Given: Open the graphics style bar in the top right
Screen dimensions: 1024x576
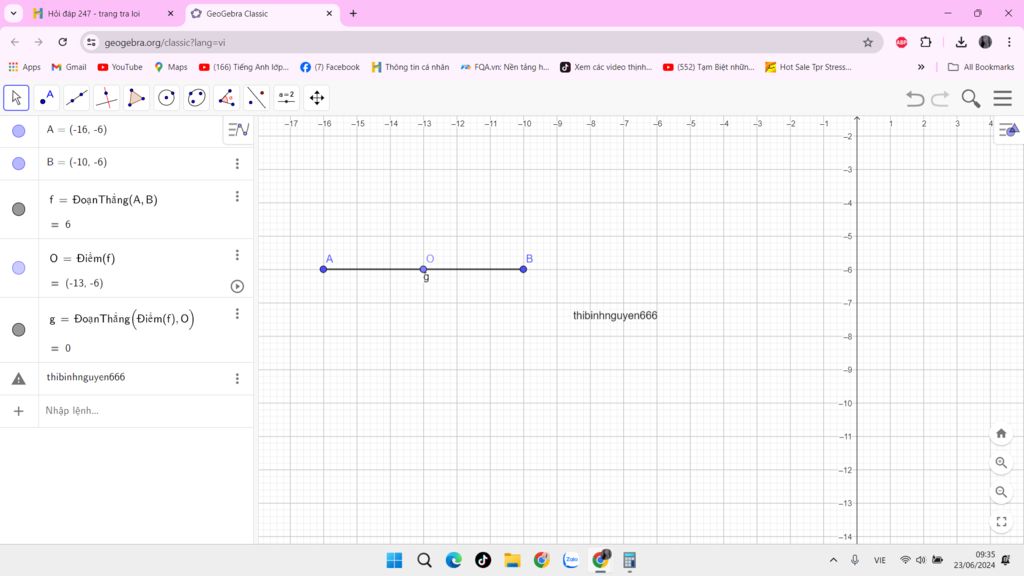Looking at the screenshot, I should 1008,130.
